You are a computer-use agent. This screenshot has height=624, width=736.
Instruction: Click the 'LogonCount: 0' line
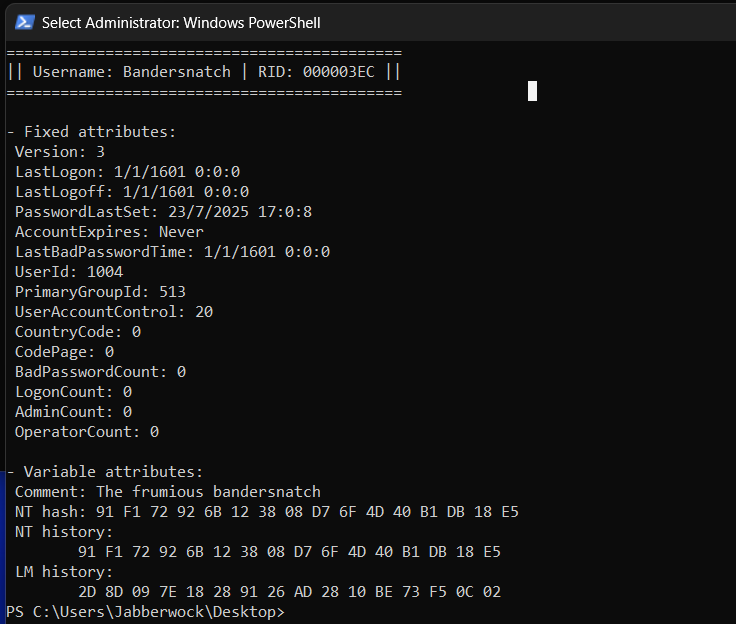pyautogui.click(x=73, y=392)
